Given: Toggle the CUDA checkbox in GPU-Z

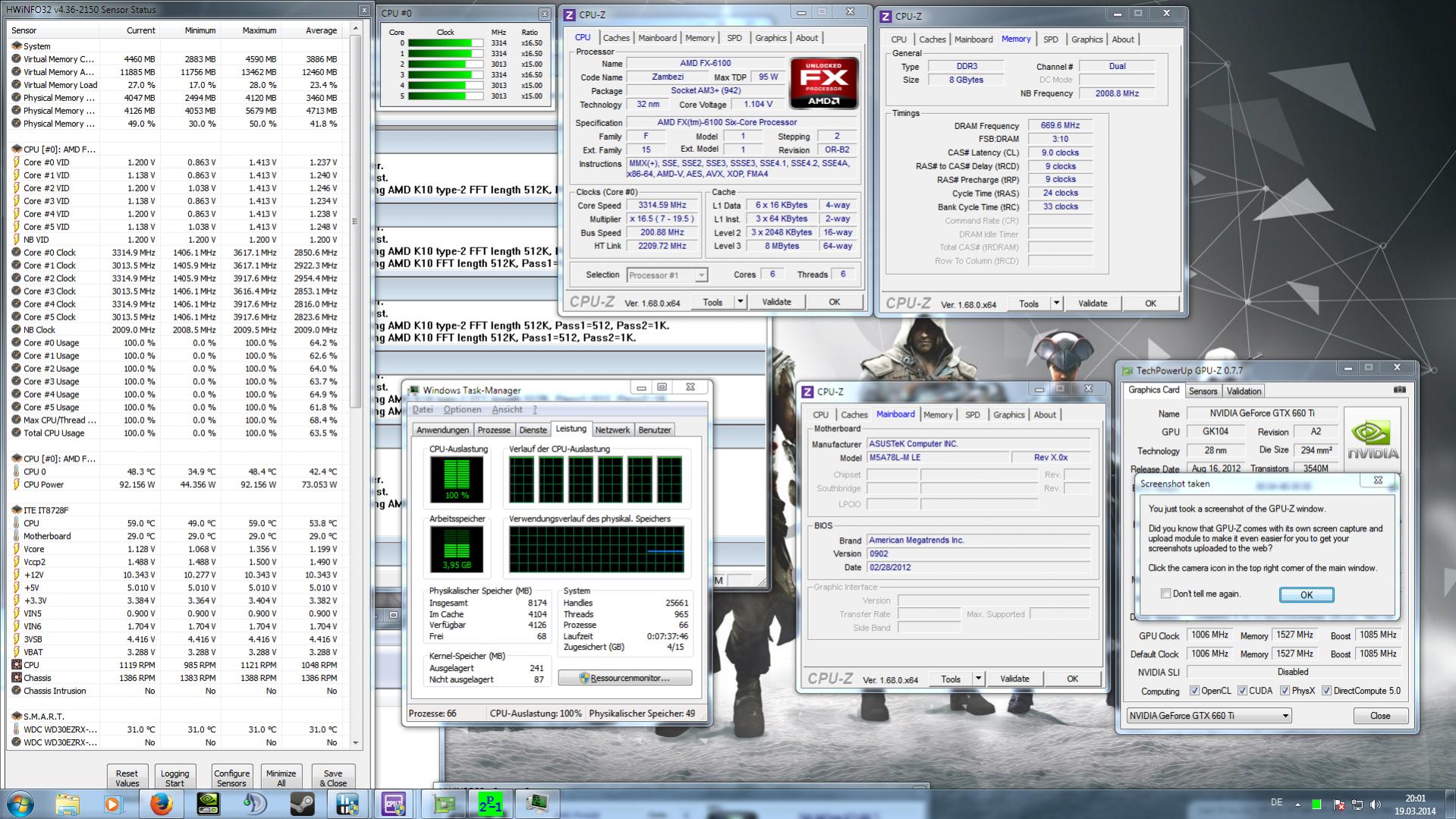Looking at the screenshot, I should coord(1242,691).
